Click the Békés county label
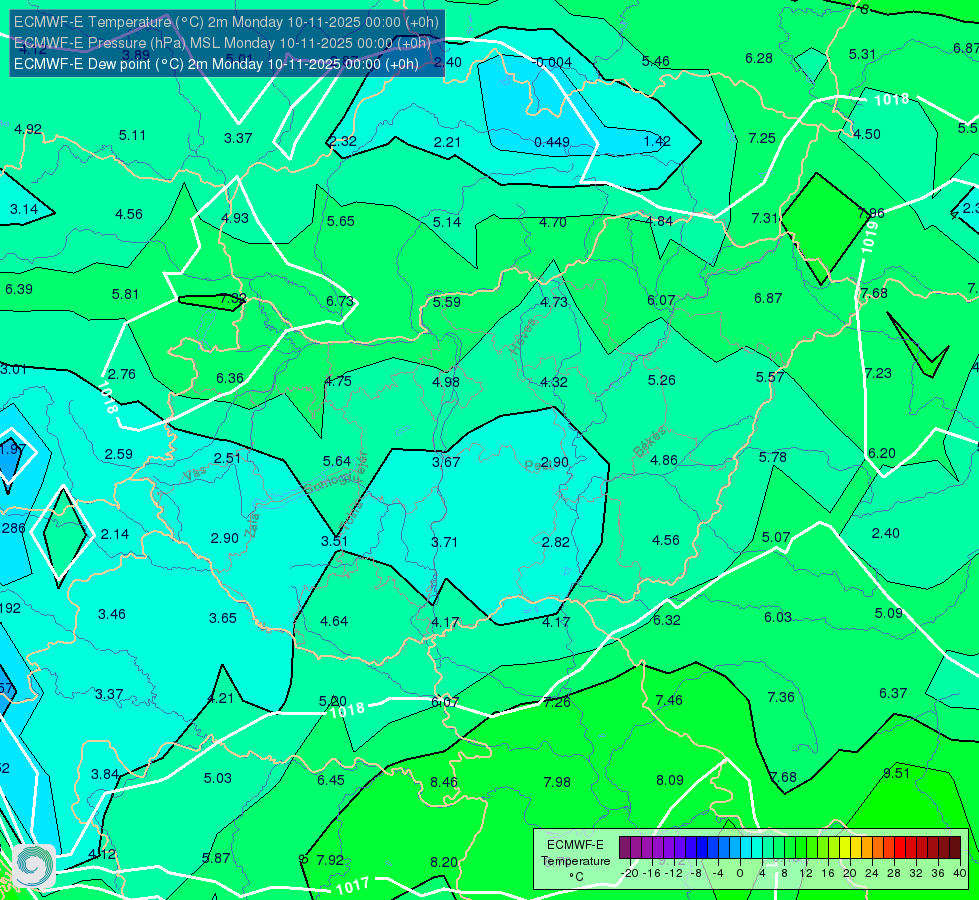The image size is (979, 900). coord(651,442)
